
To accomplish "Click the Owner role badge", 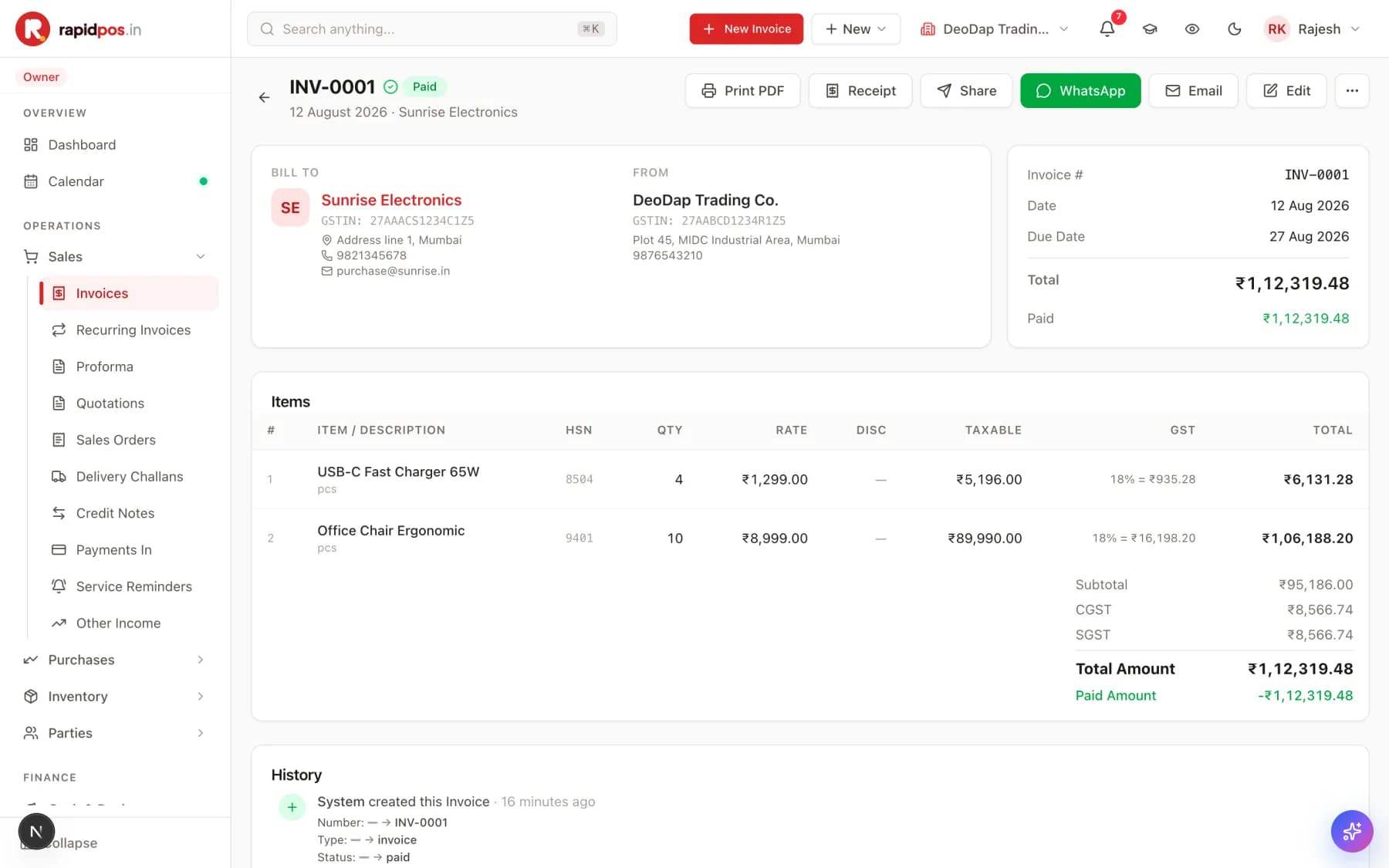I will pyautogui.click(x=41, y=77).
